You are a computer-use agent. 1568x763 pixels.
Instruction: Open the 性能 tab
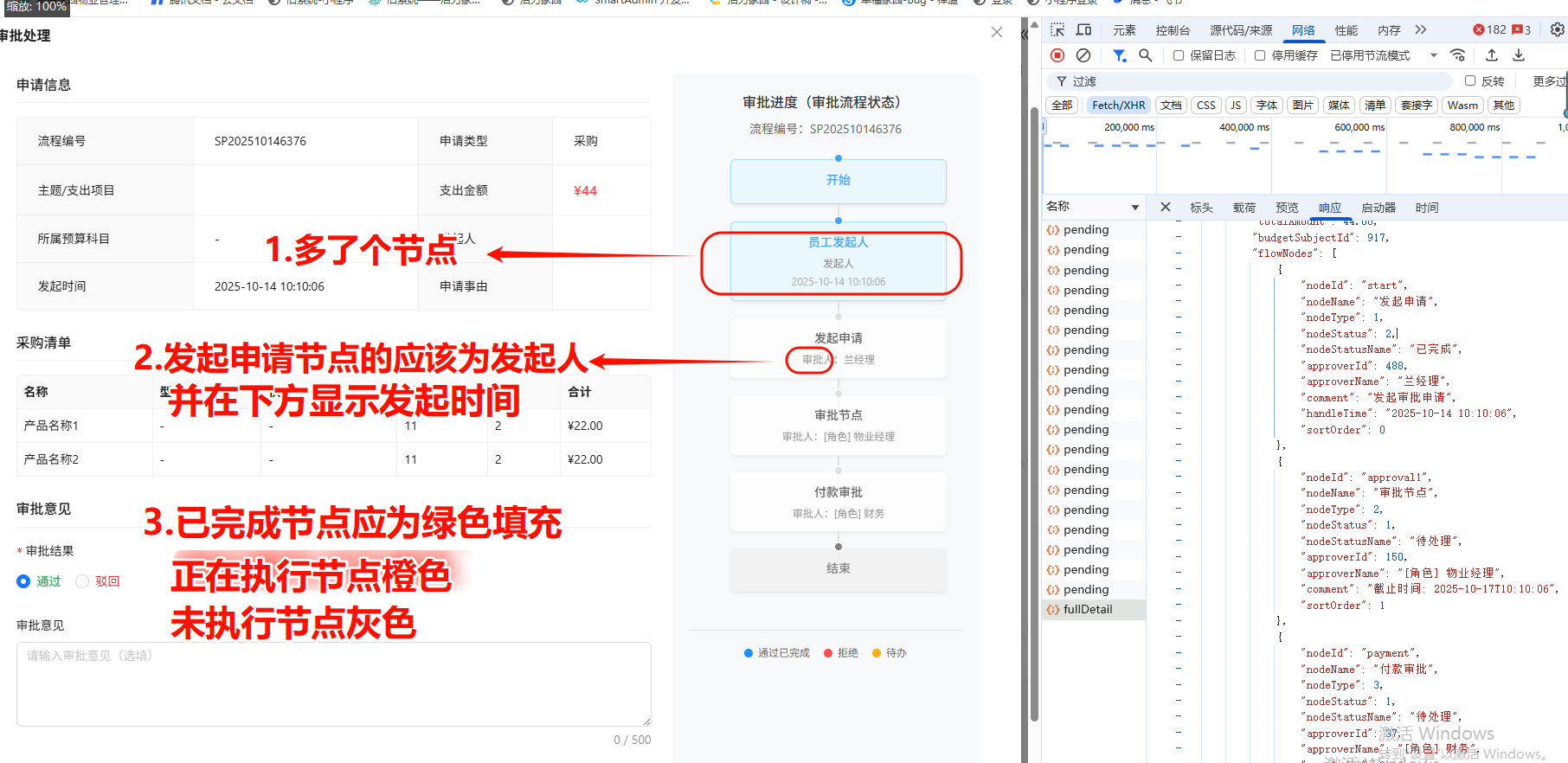(1346, 30)
